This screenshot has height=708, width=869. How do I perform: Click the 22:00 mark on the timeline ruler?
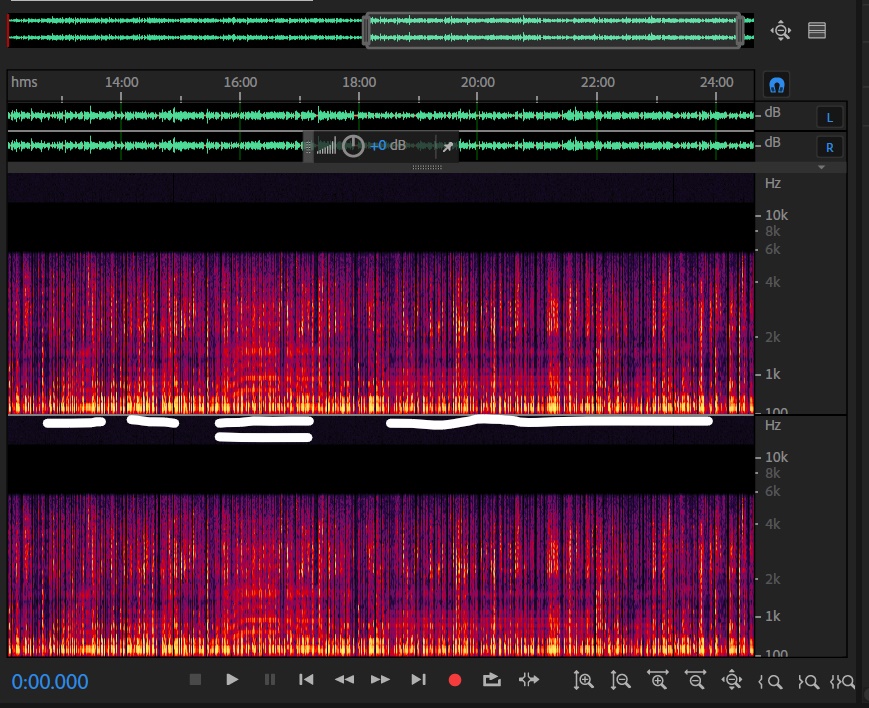(597, 83)
